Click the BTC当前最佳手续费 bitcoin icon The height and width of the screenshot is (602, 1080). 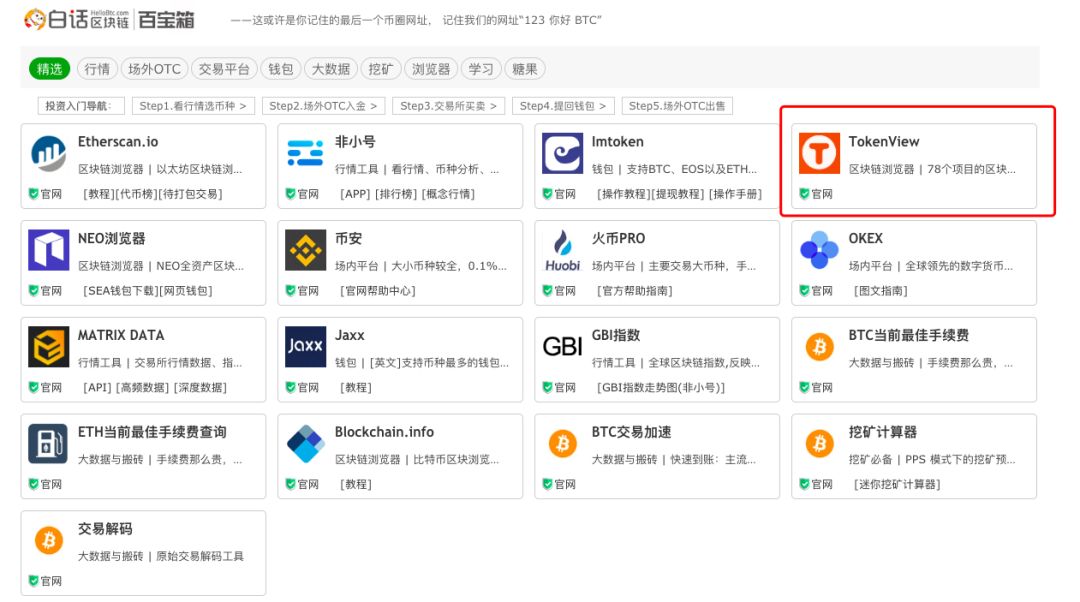tap(819, 346)
